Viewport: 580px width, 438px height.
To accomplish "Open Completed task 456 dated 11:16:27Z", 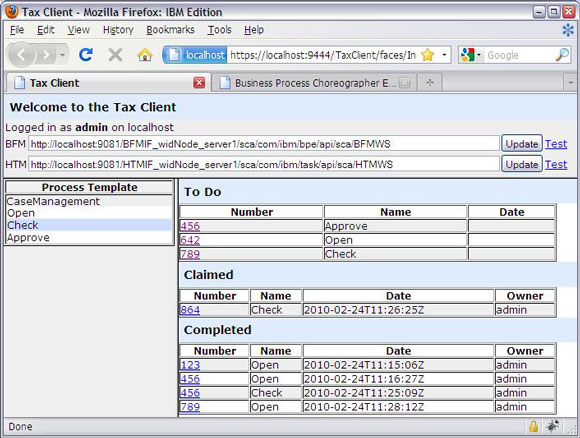I will click(x=190, y=379).
